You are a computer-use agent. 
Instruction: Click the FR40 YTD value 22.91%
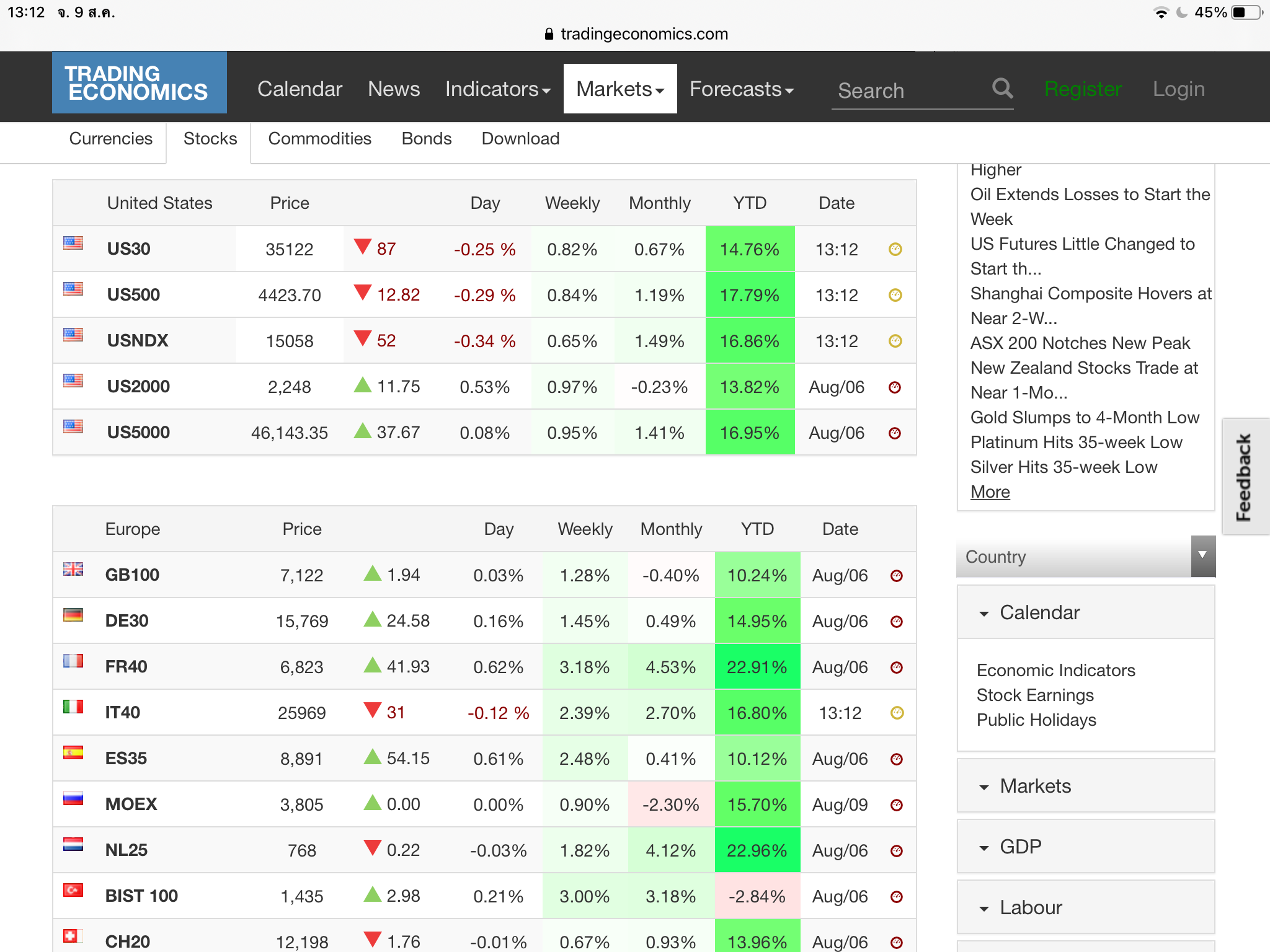click(x=757, y=667)
